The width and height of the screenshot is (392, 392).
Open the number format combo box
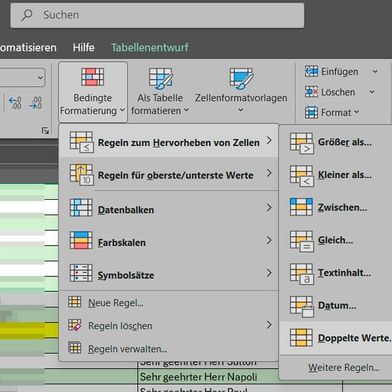pos(22,78)
